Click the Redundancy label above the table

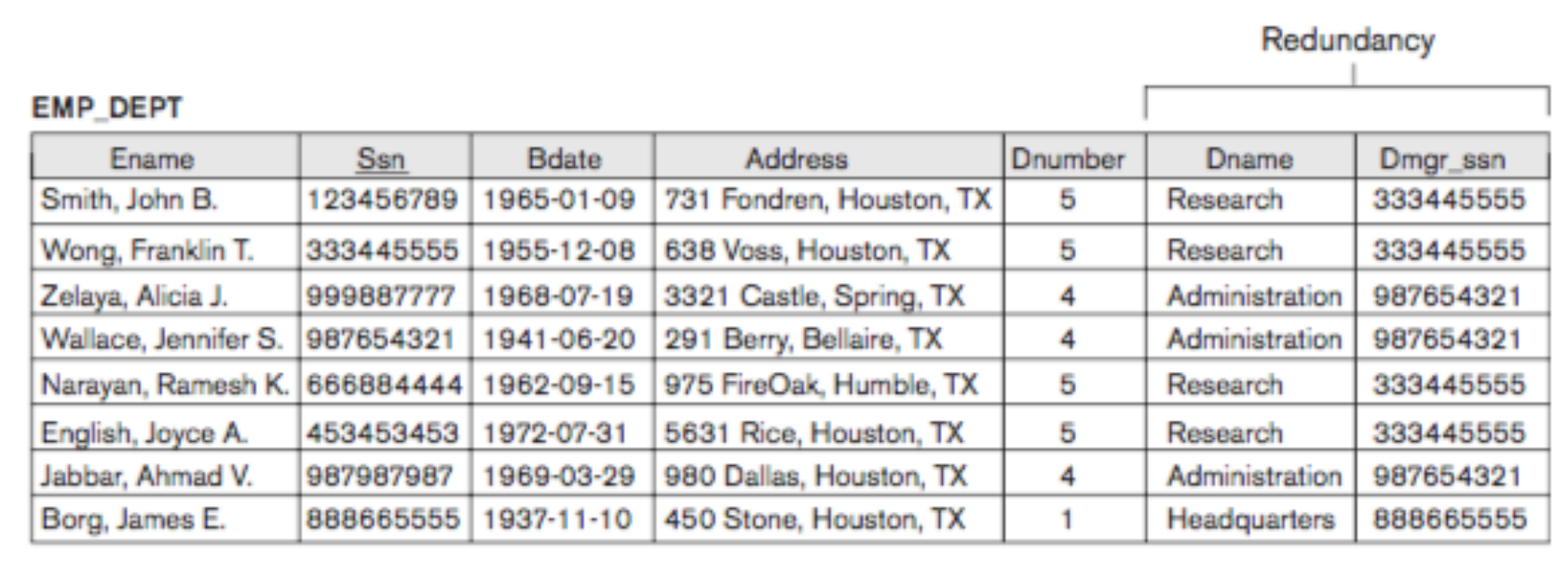click(1347, 40)
